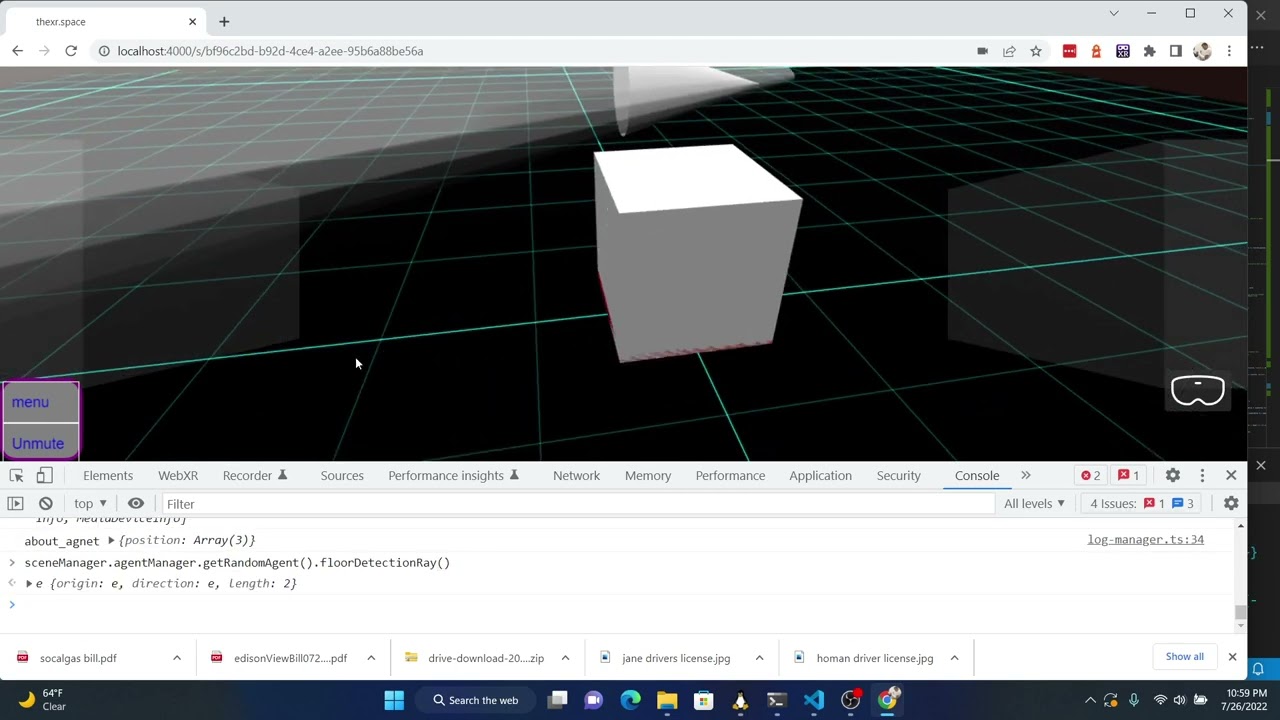Open the Memory tab
Screen dimensions: 1280x720
[648, 475]
